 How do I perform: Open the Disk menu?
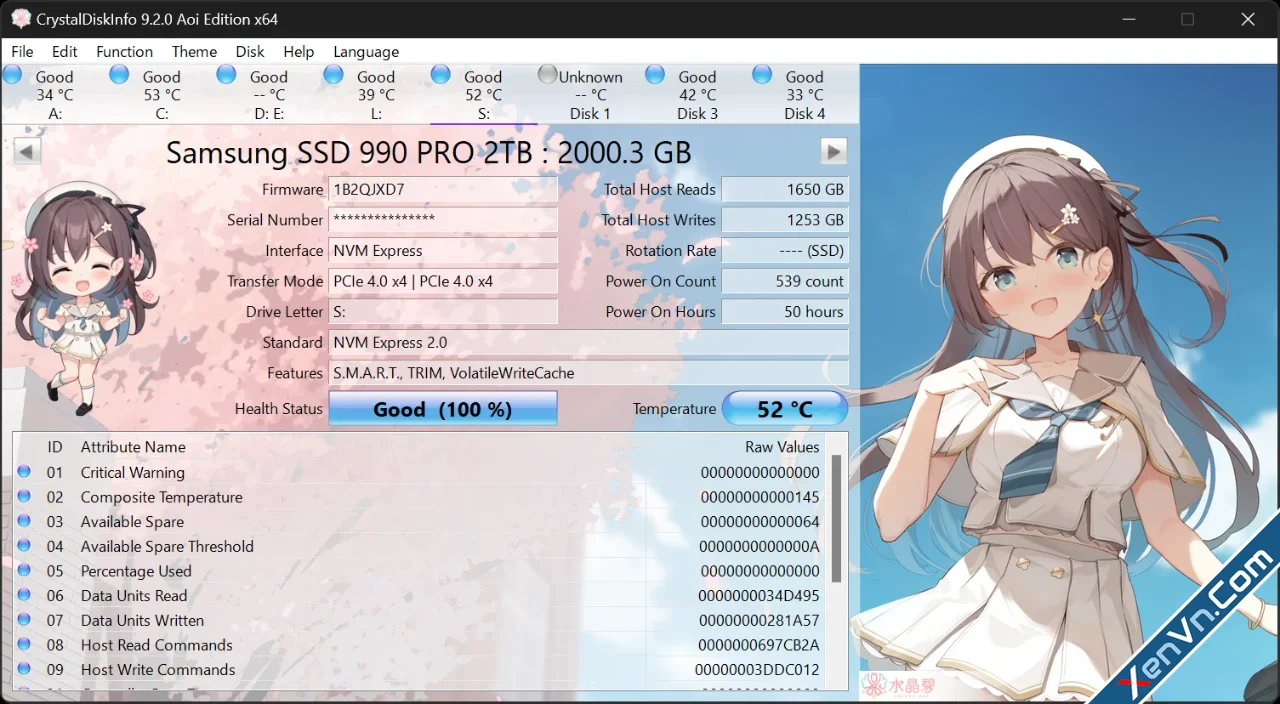(250, 52)
